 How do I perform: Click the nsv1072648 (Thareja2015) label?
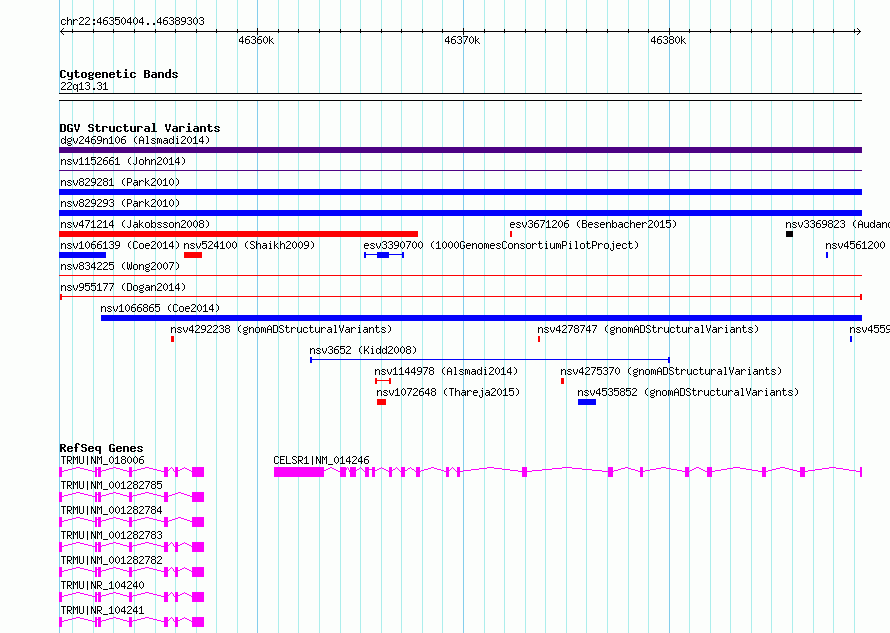click(448, 392)
